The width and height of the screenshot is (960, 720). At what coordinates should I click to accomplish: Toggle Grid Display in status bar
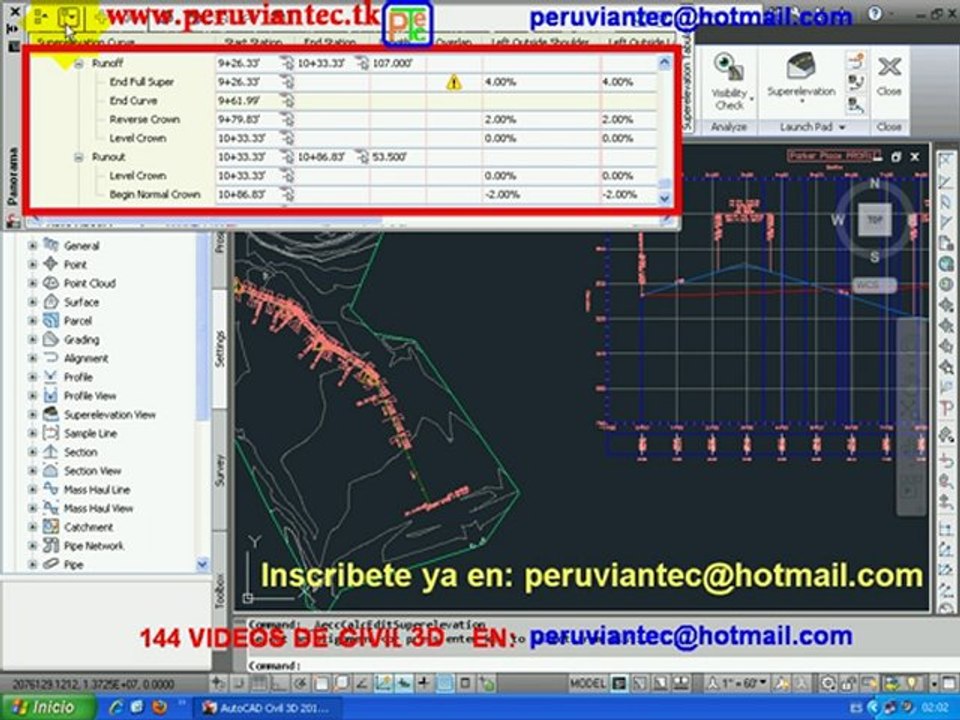click(258, 683)
